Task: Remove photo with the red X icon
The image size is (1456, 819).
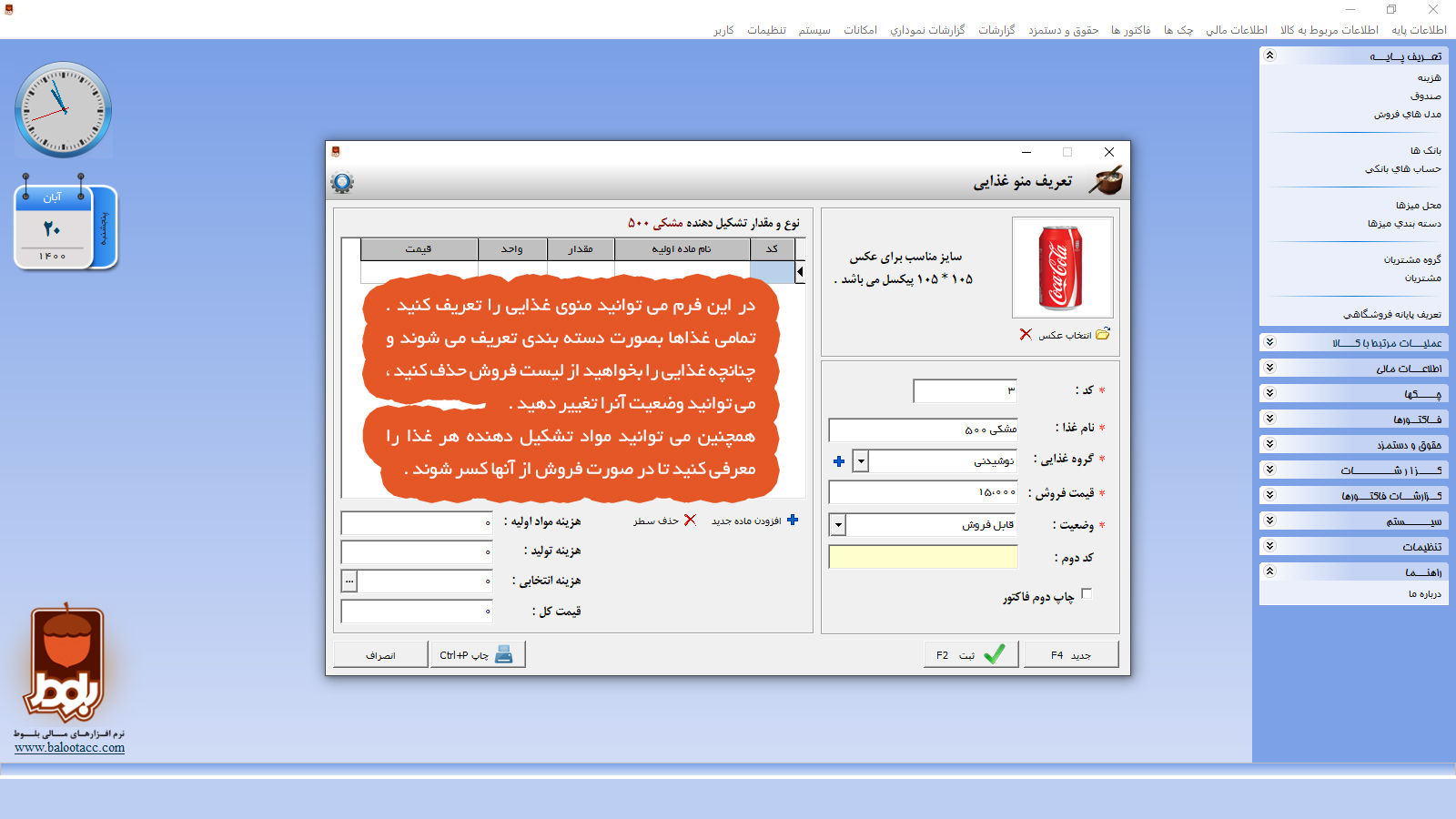Action: tap(1026, 334)
